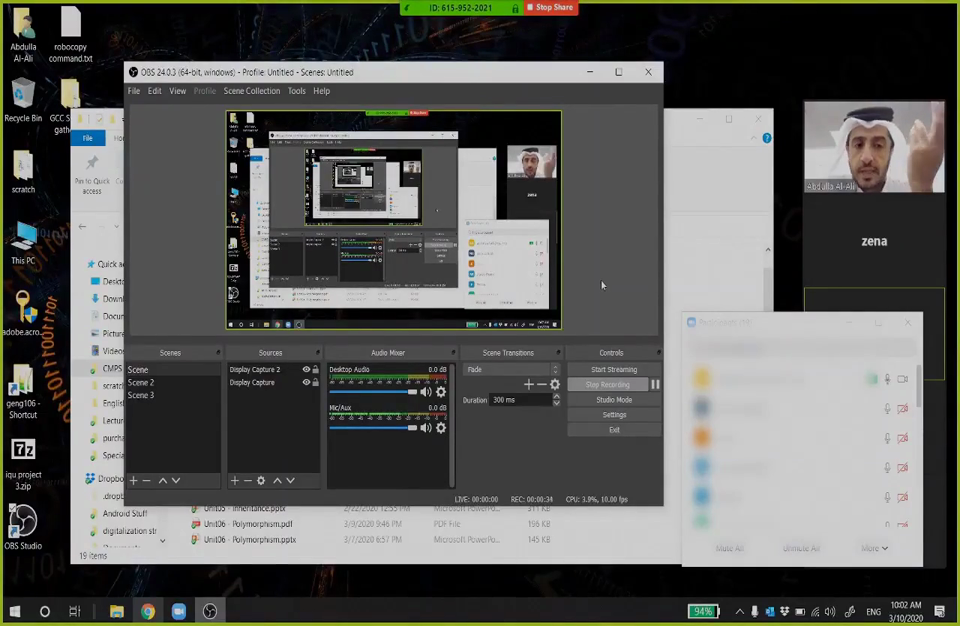Move selected source up with arrow

277,481
